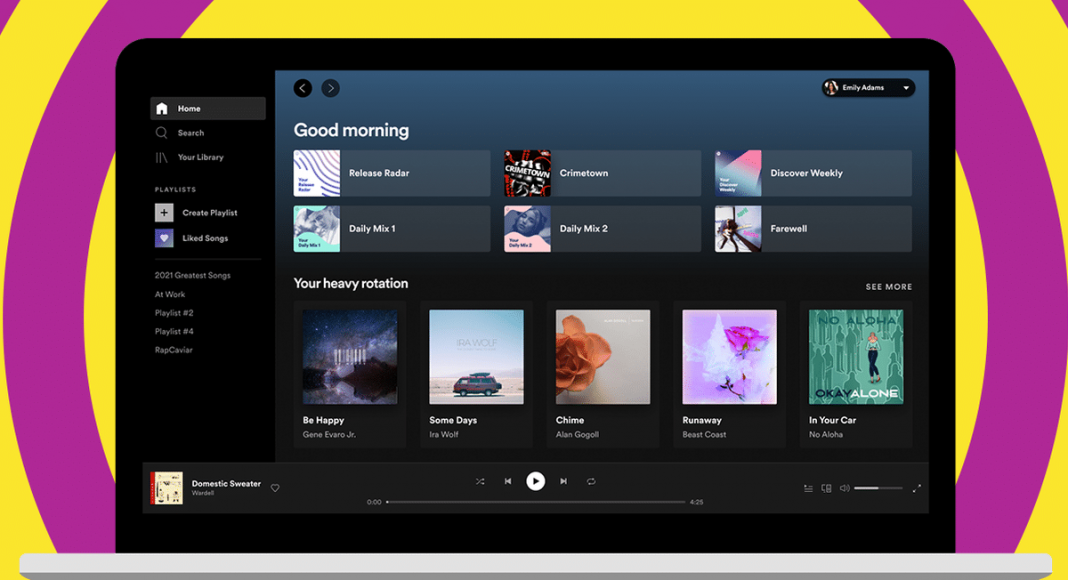1068x580 pixels.
Task: Open Playlist #4 in sidebar
Action: [174, 332]
